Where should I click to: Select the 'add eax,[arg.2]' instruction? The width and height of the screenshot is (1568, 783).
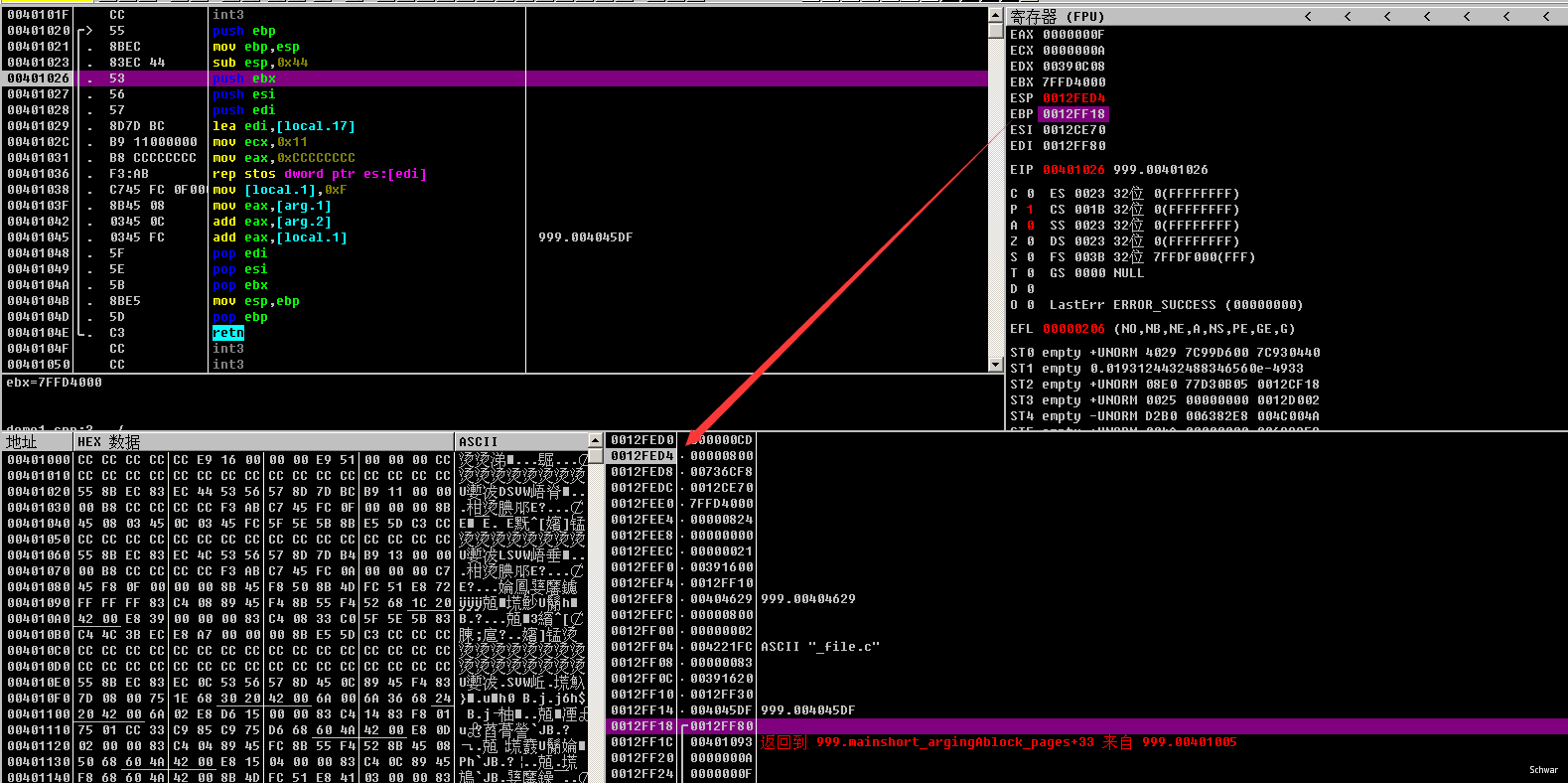[272, 222]
